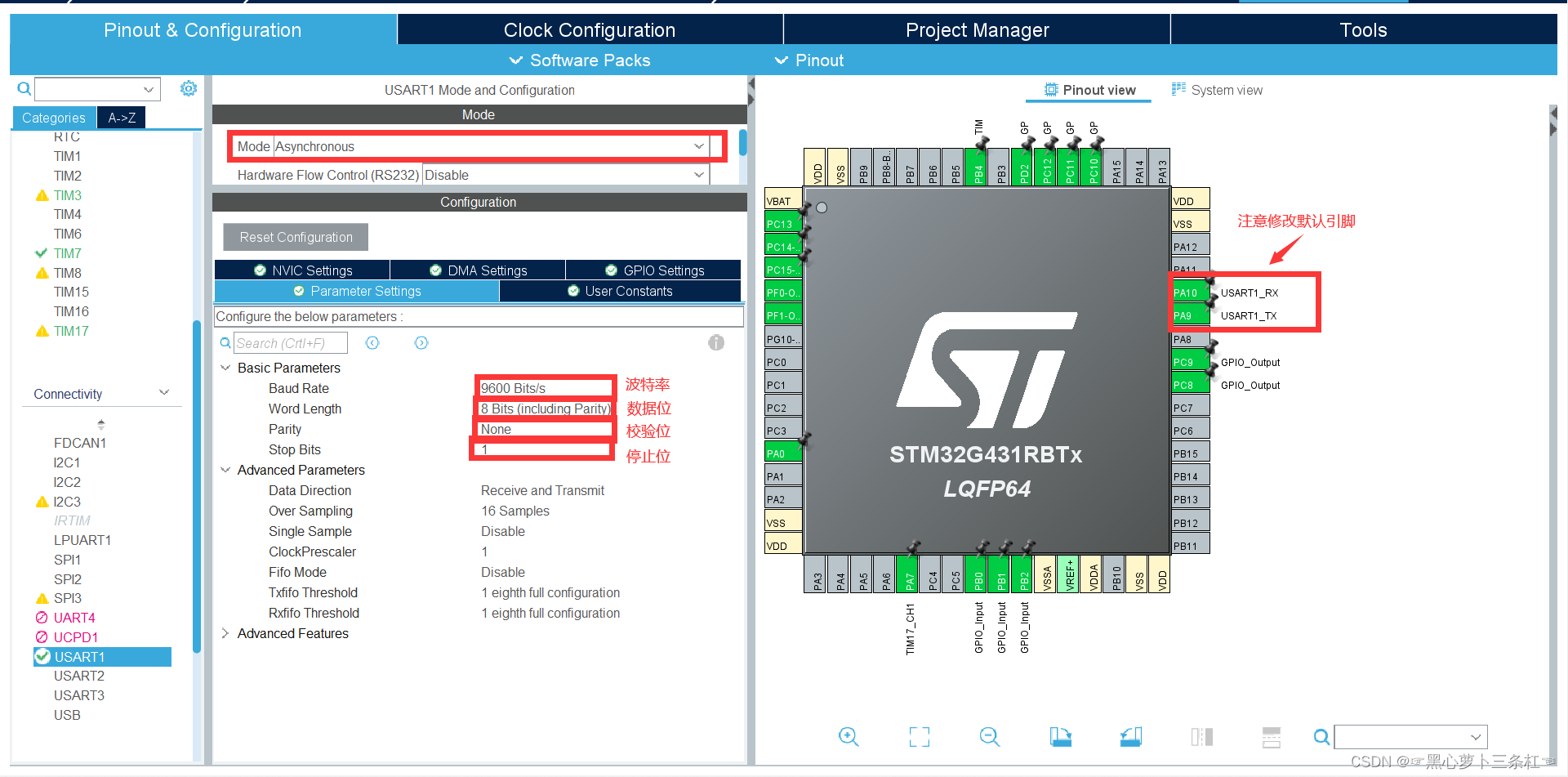Image resolution: width=1568 pixels, height=777 pixels.
Task: Click the Data Direction value
Action: [542, 490]
